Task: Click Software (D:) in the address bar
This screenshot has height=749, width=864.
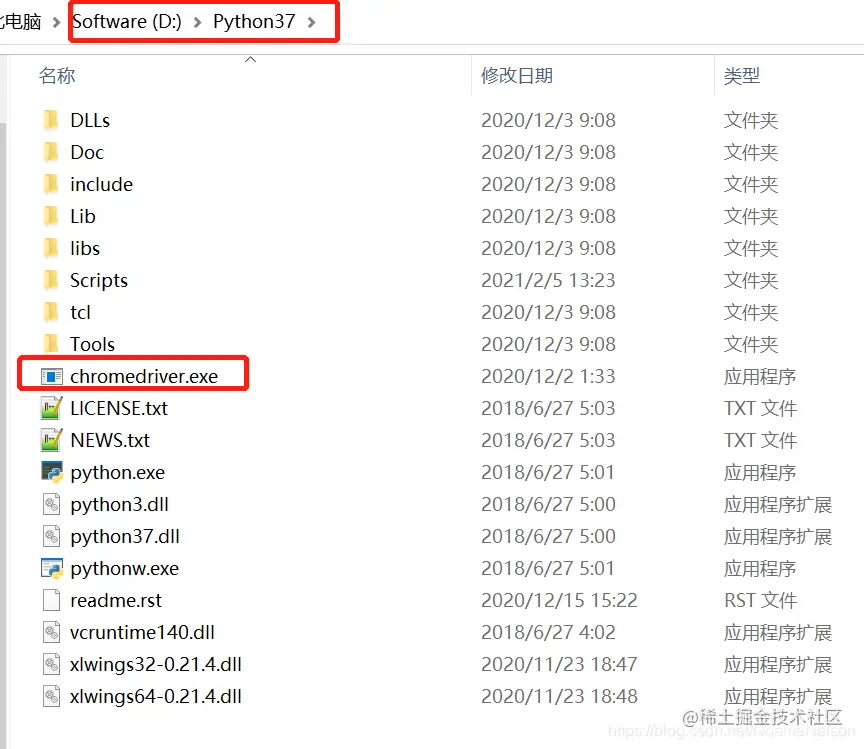Action: 127,21
